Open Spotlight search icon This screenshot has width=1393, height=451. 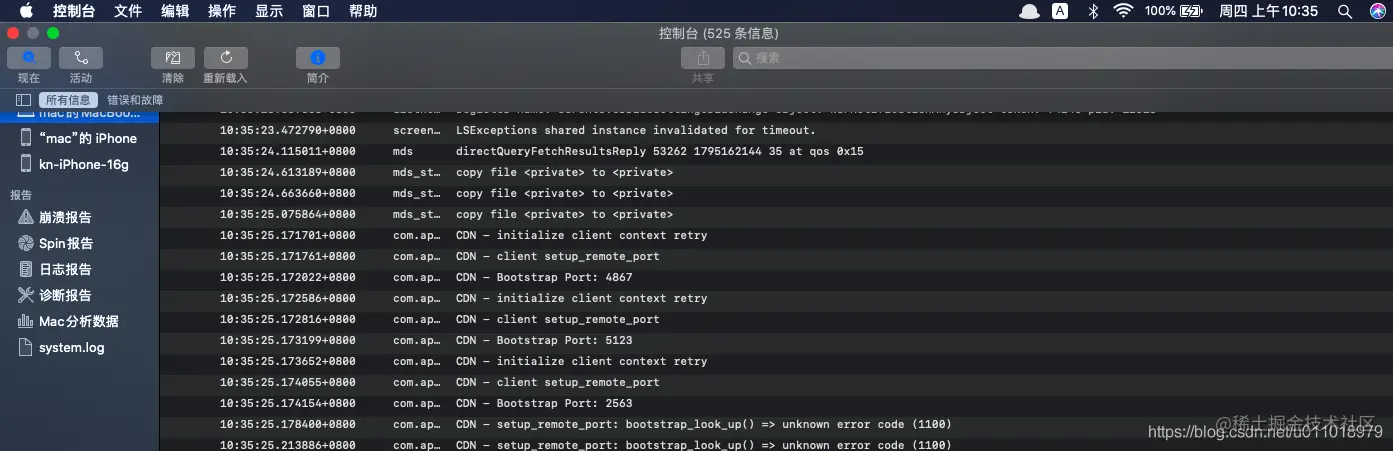pos(1346,11)
